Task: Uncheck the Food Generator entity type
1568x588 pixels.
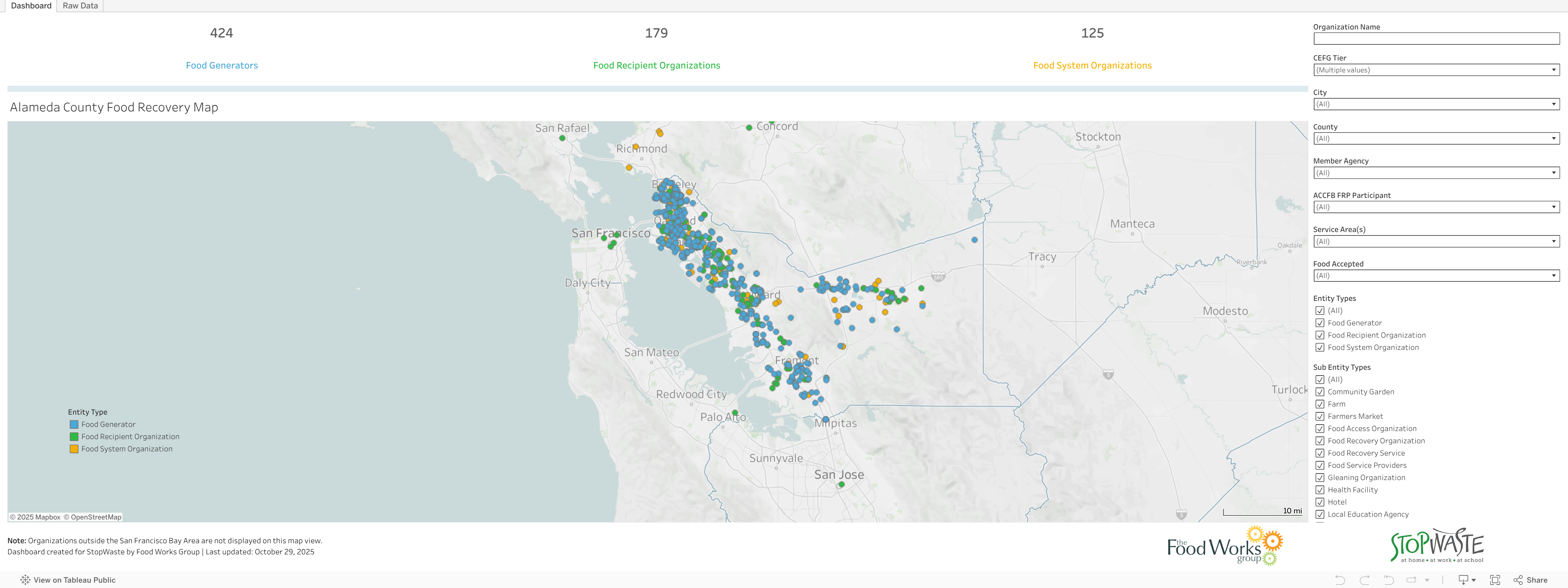Action: [x=1320, y=323]
